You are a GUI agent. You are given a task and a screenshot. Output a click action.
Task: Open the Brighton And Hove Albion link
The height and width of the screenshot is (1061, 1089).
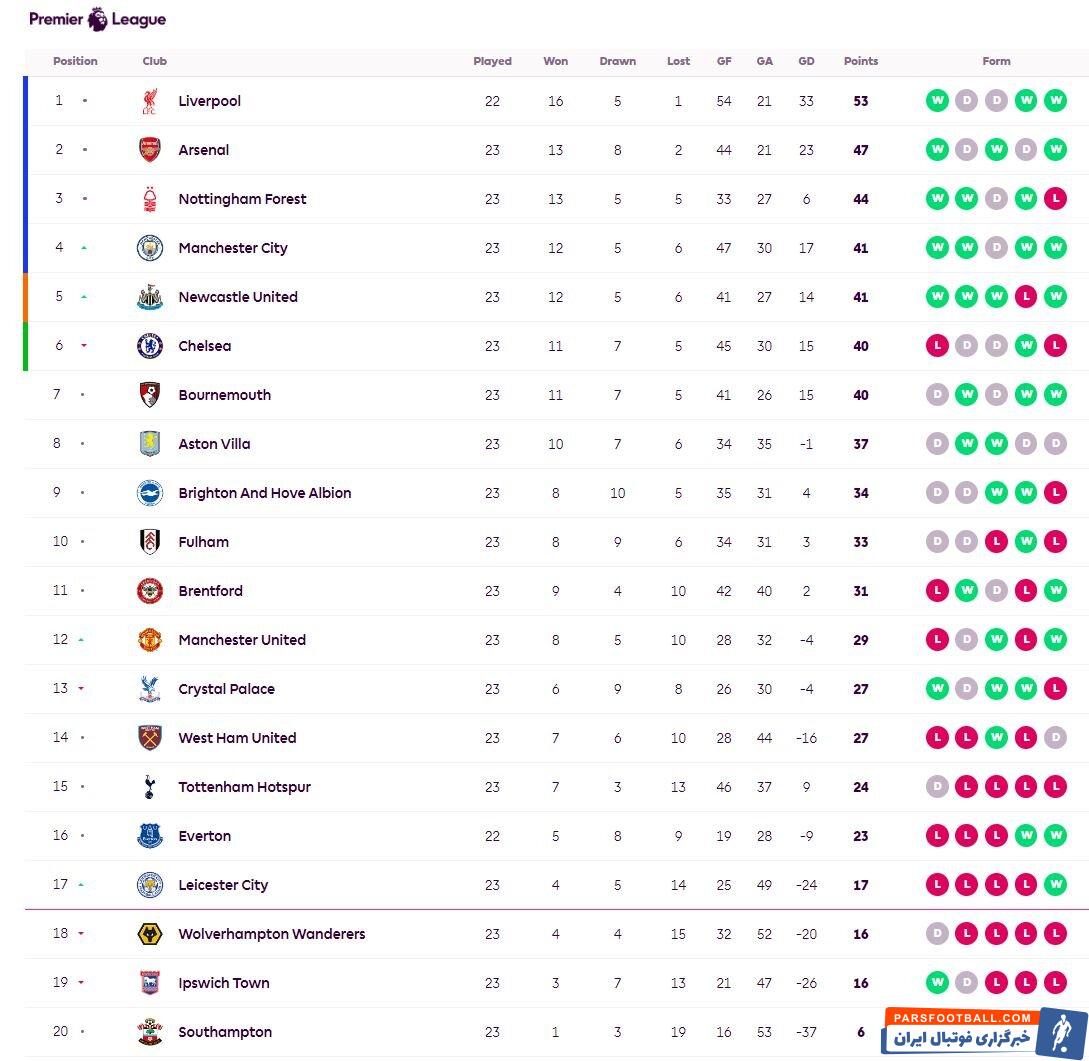[264, 493]
